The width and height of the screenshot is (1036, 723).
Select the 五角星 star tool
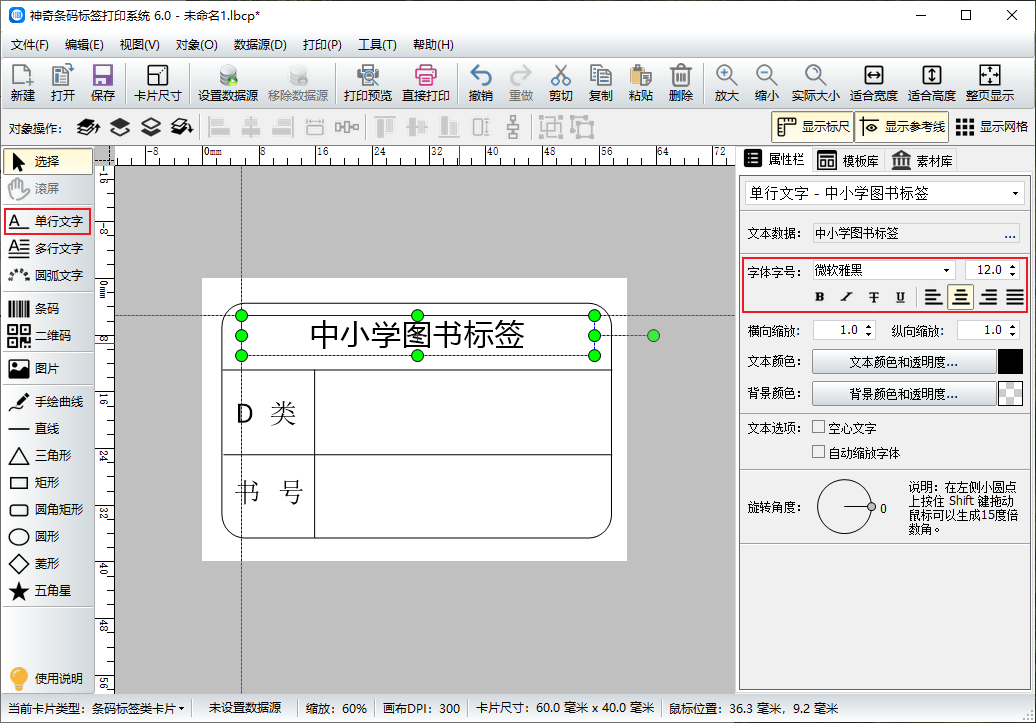[x=48, y=591]
